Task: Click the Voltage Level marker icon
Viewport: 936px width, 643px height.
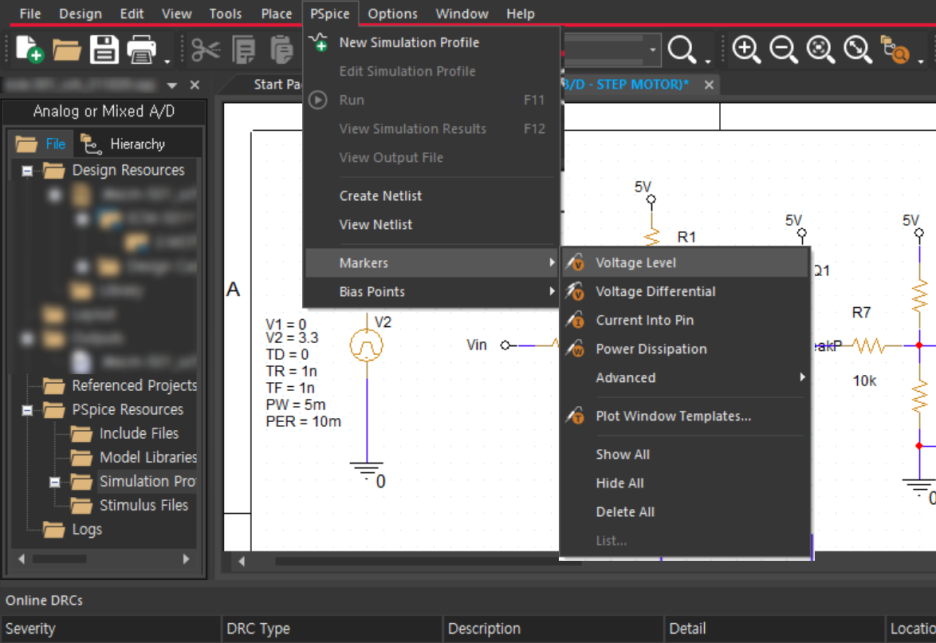Action: (x=575, y=262)
